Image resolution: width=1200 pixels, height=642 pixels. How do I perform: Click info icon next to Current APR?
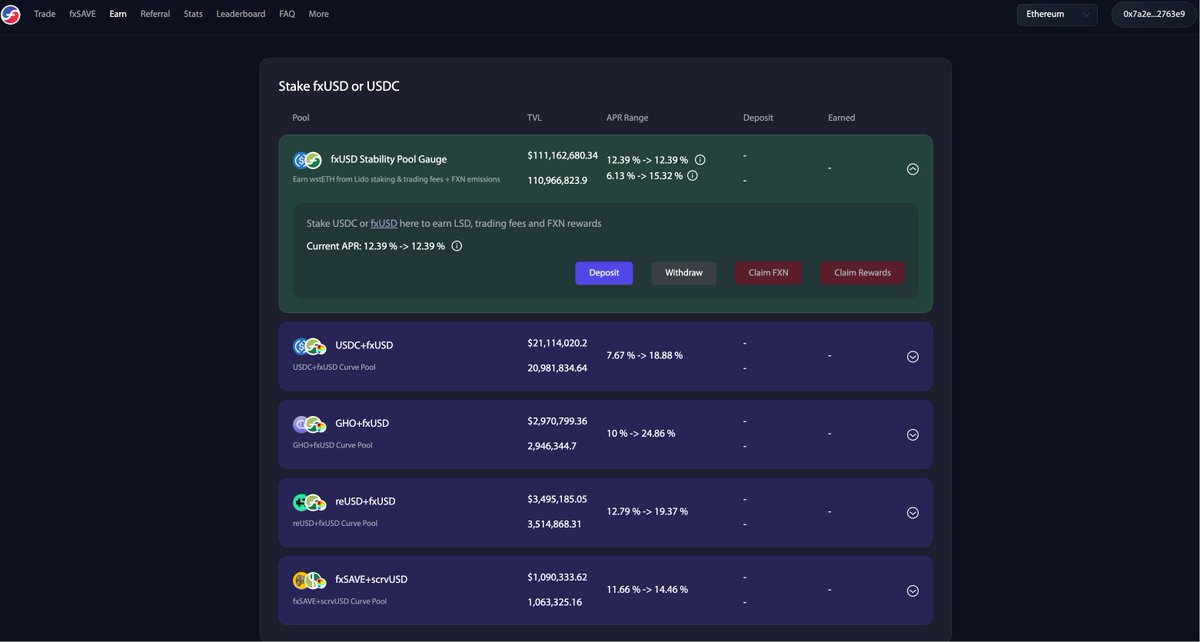pos(457,246)
